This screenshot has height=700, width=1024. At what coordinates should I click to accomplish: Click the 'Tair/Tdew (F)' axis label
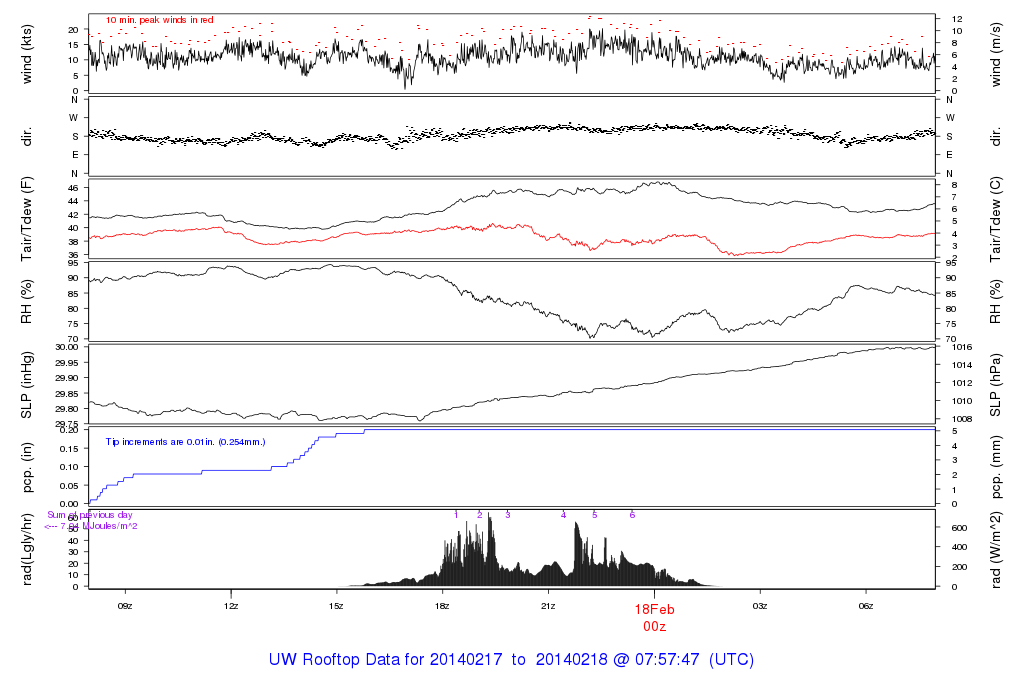click(x=27, y=219)
